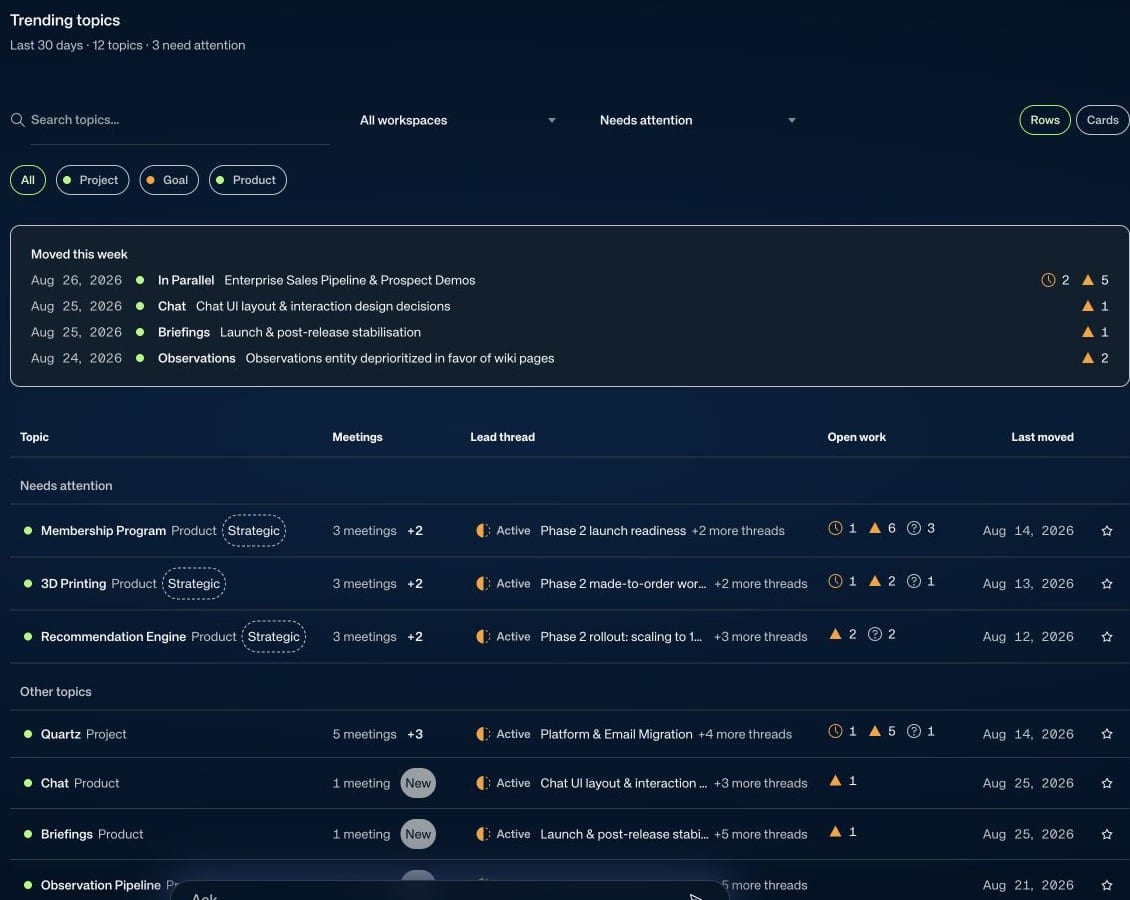This screenshot has width=1130, height=900.
Task: Filter topics by Product chip
Action: point(247,180)
